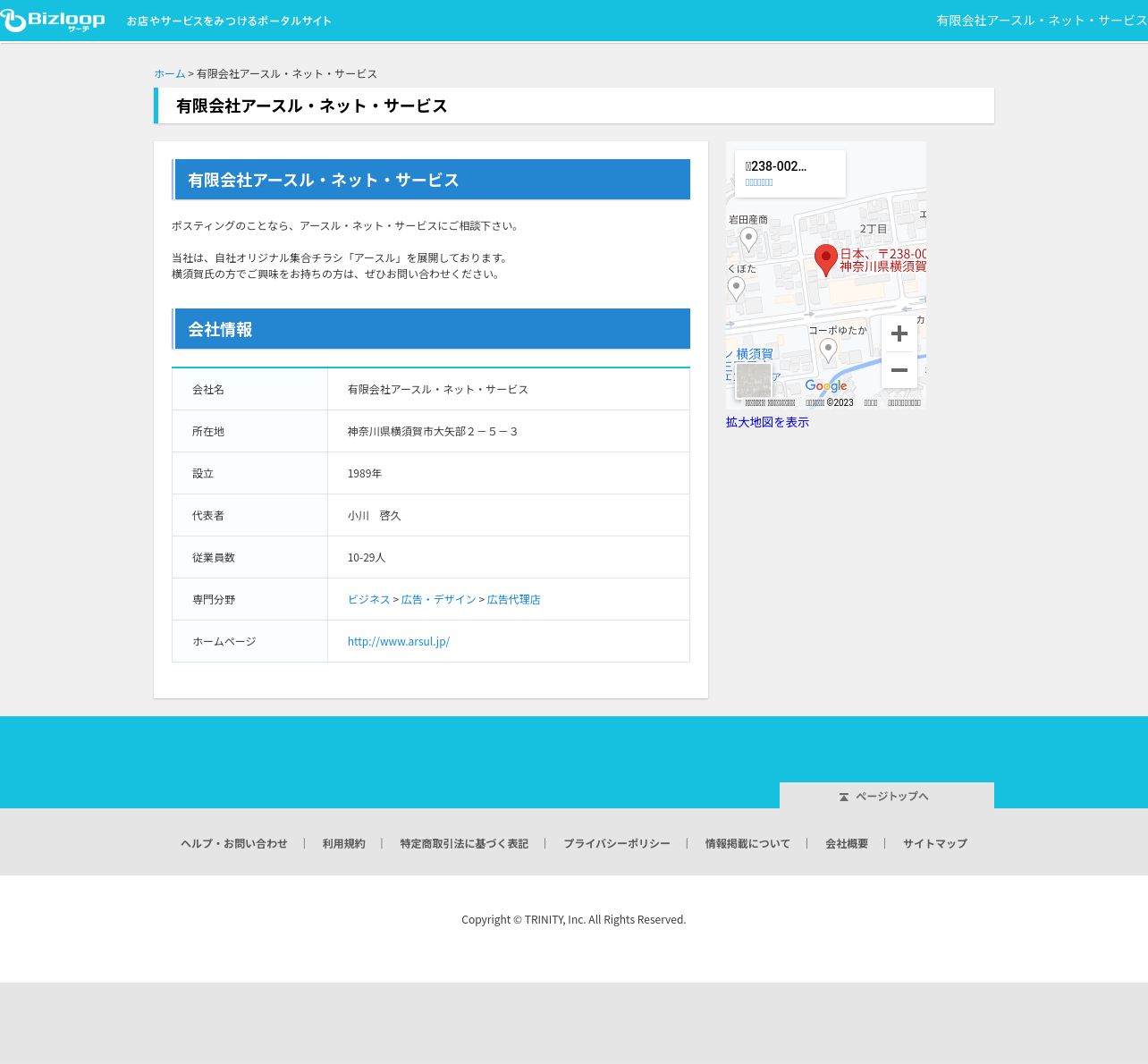Click the 設立 row label

point(203,473)
